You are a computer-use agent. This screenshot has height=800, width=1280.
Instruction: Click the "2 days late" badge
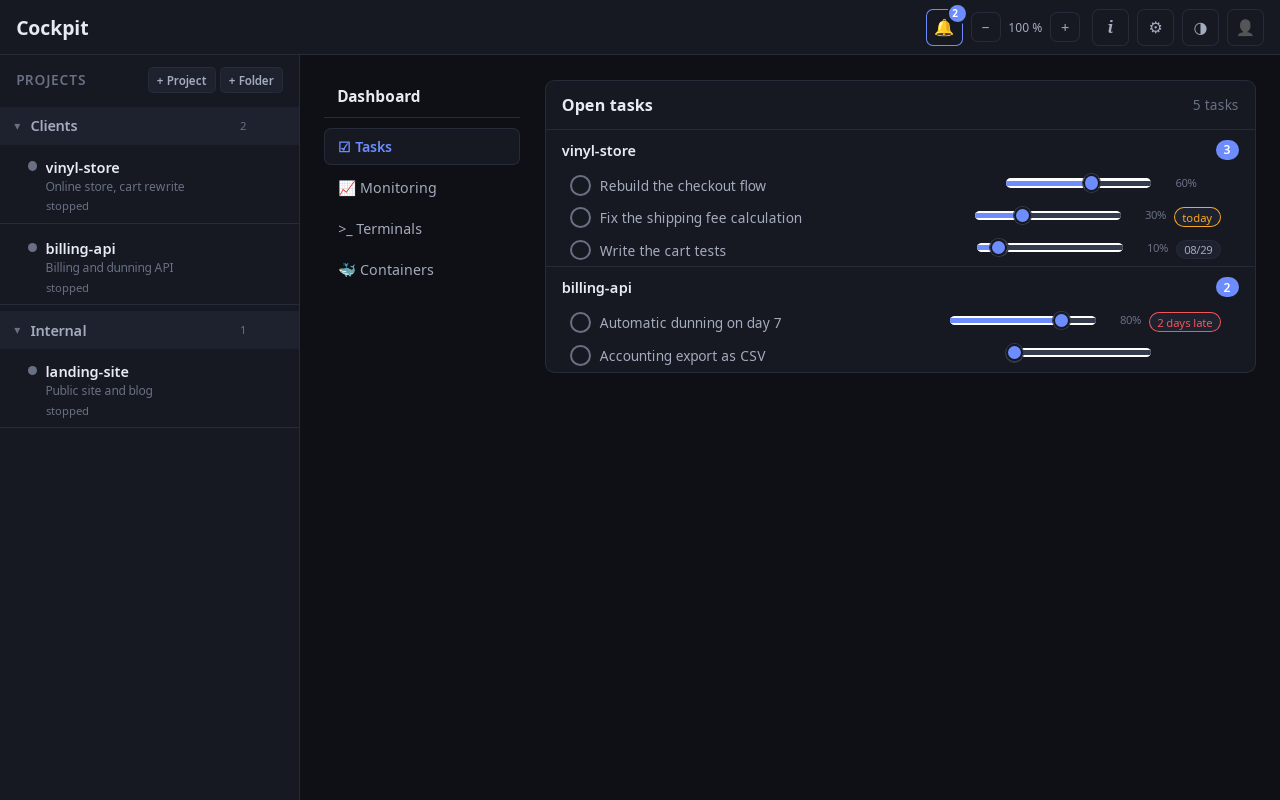pyautogui.click(x=1185, y=322)
